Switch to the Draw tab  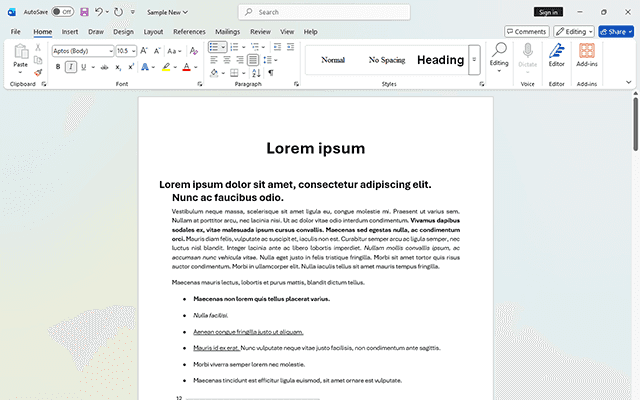[96, 31]
